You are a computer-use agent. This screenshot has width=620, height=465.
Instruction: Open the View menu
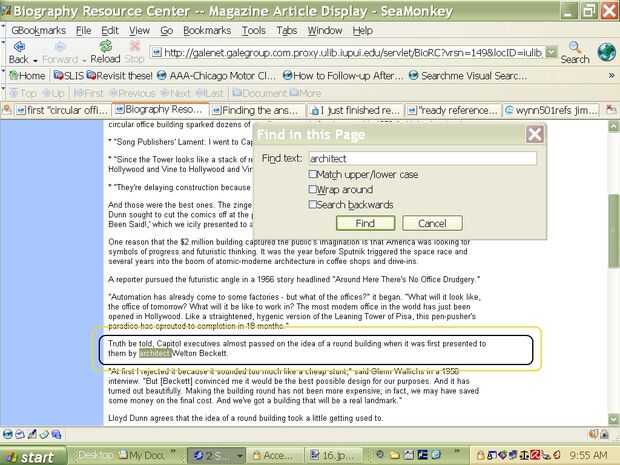click(139, 30)
